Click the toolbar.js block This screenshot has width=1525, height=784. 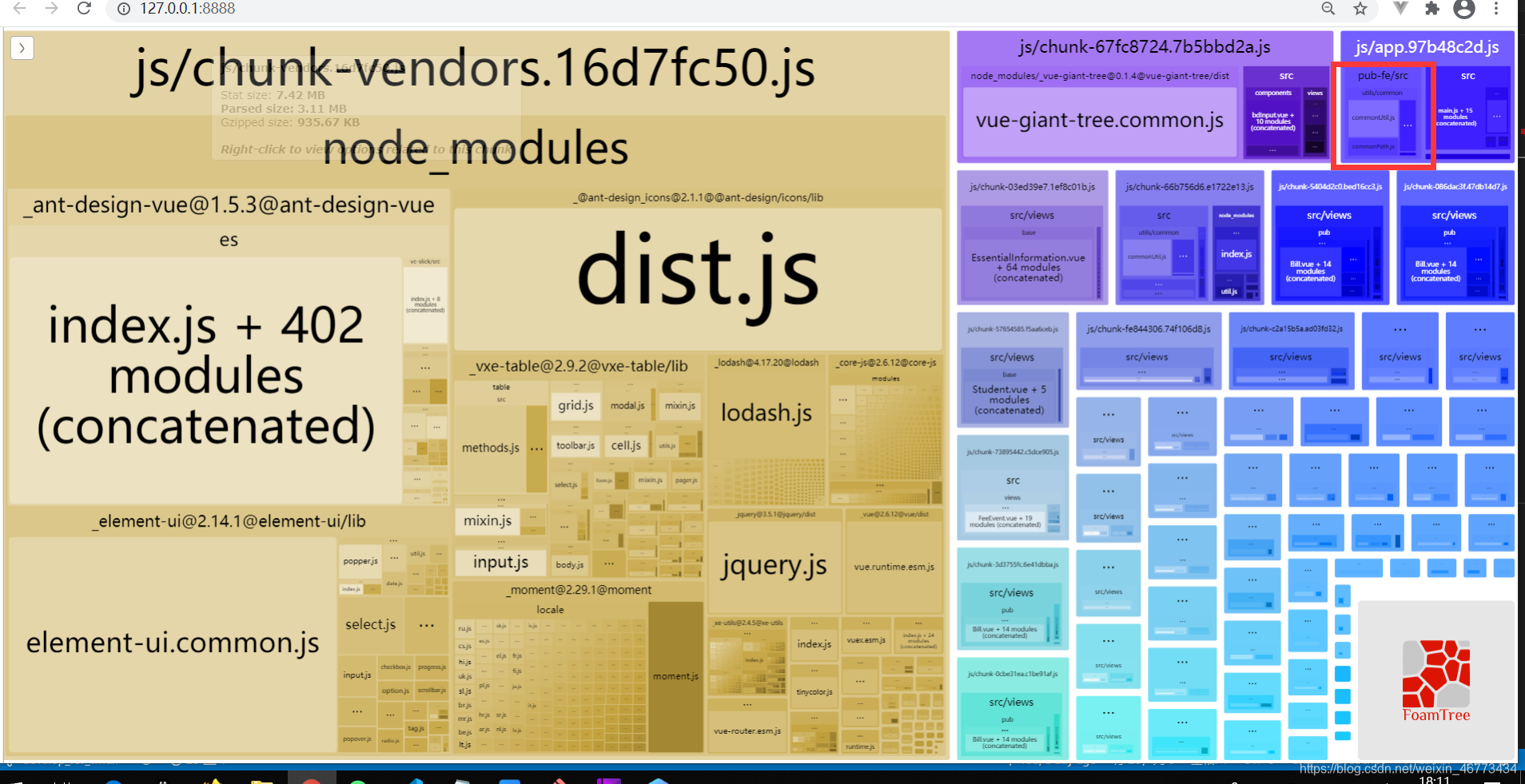coord(575,445)
